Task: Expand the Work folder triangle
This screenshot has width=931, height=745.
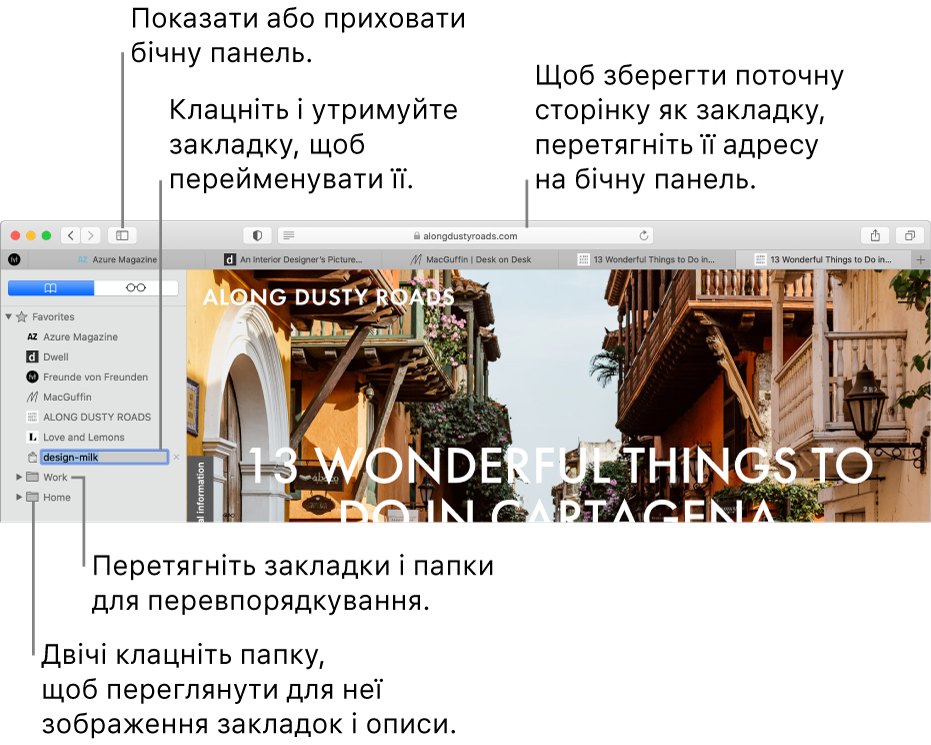Action: point(19,477)
